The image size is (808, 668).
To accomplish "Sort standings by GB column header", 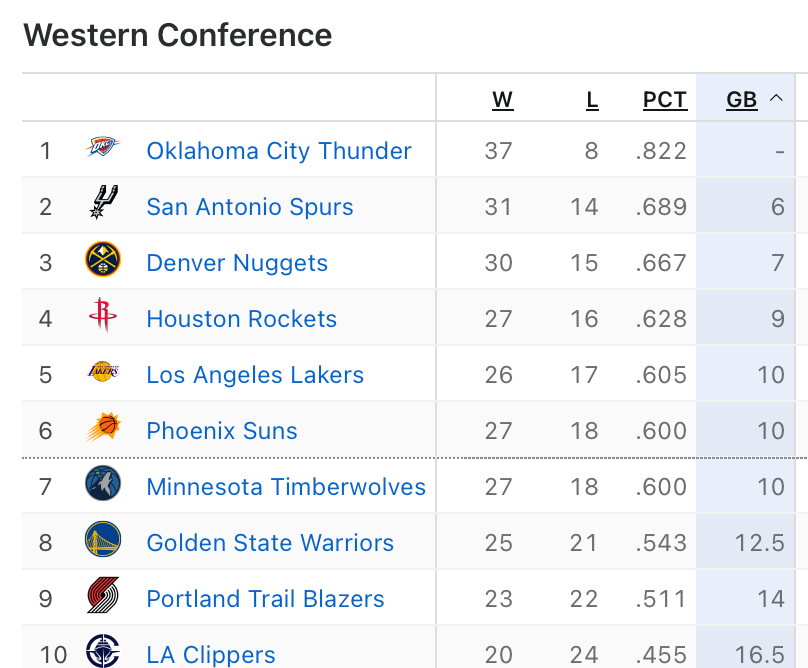I will pos(741,100).
